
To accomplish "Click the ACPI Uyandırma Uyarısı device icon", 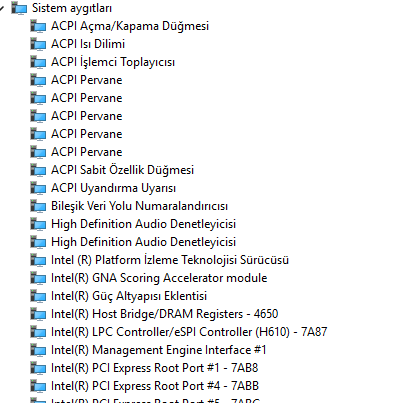I will (x=38, y=188).
